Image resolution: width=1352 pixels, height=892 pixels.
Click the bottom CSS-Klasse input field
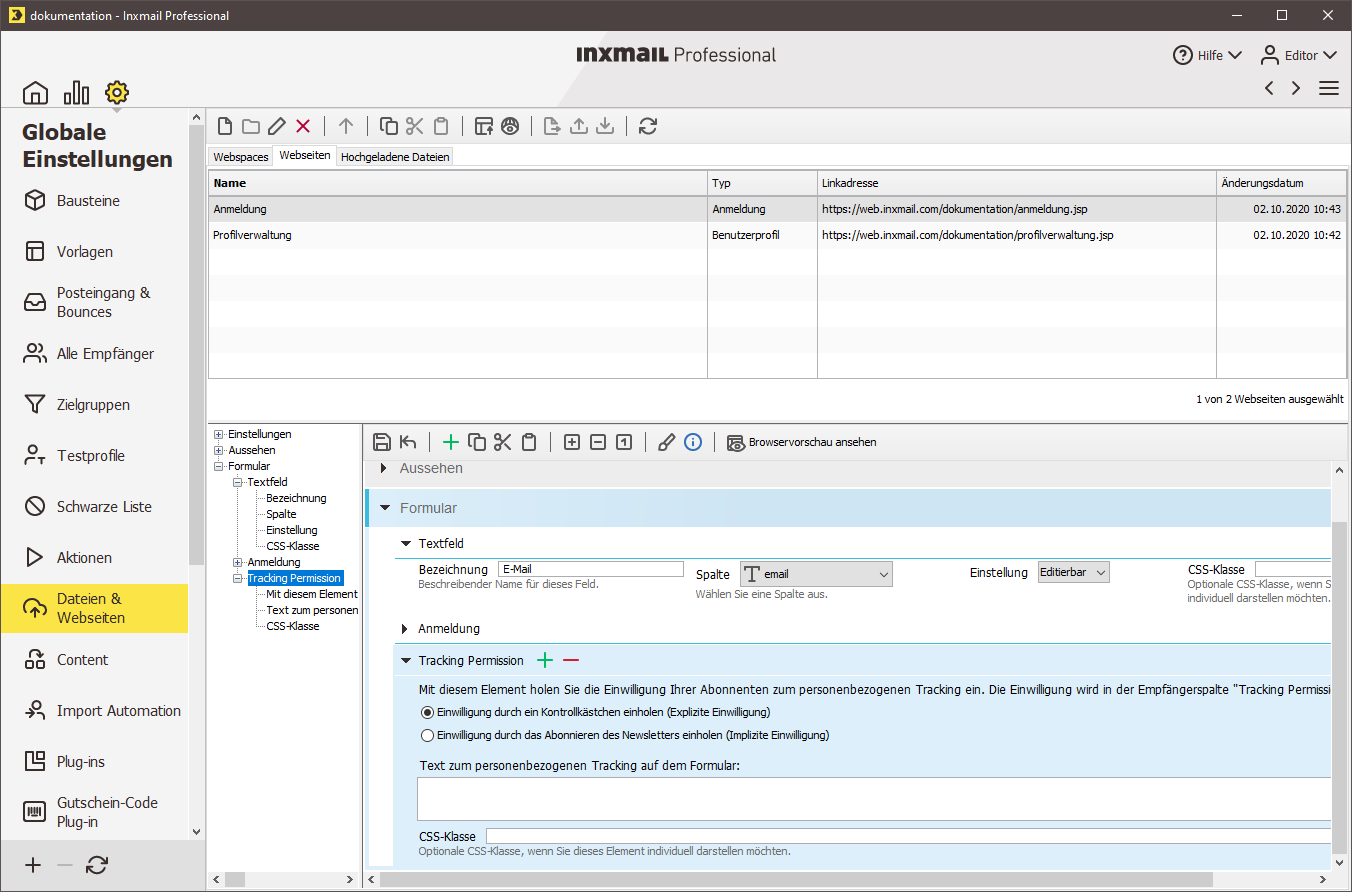point(909,836)
